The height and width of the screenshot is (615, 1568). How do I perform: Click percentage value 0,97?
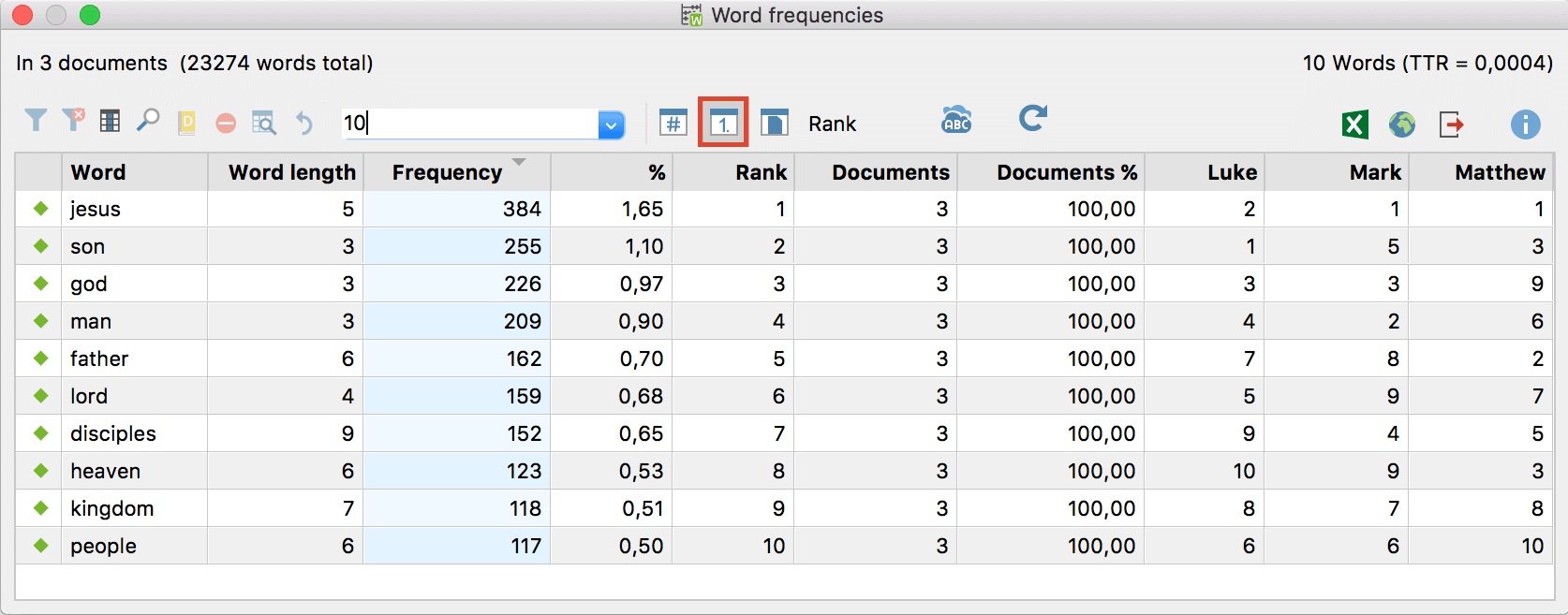tap(642, 284)
